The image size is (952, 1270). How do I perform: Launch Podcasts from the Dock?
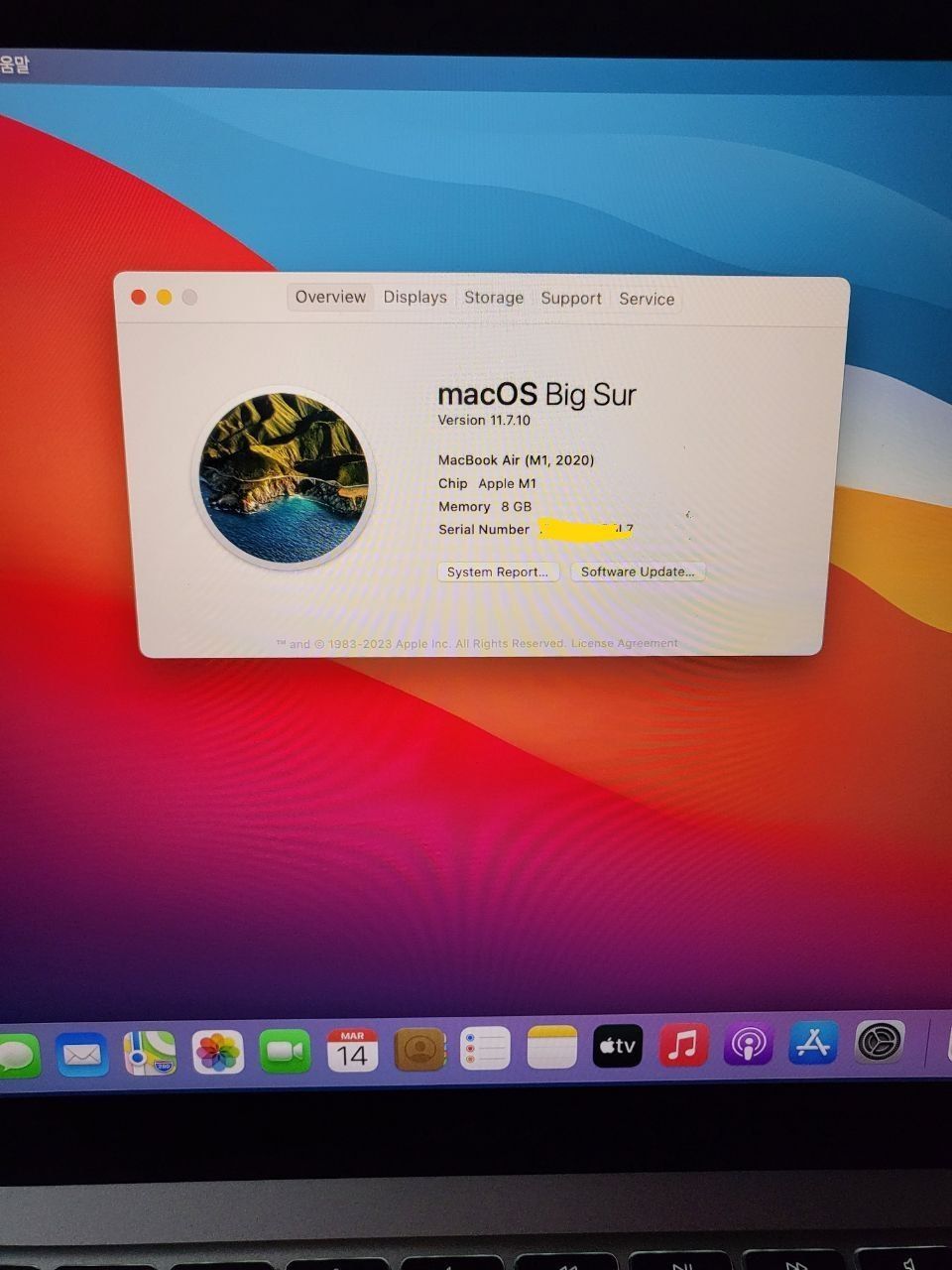748,1044
